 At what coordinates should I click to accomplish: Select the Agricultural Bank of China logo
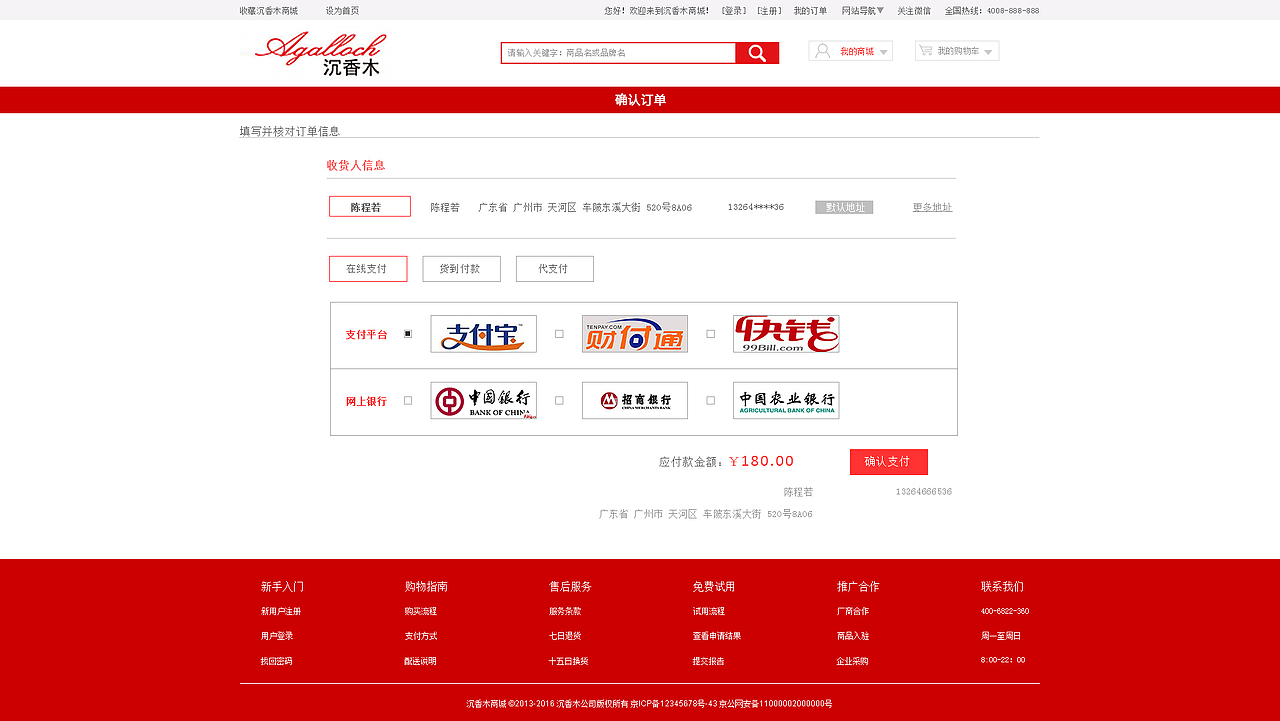point(786,400)
